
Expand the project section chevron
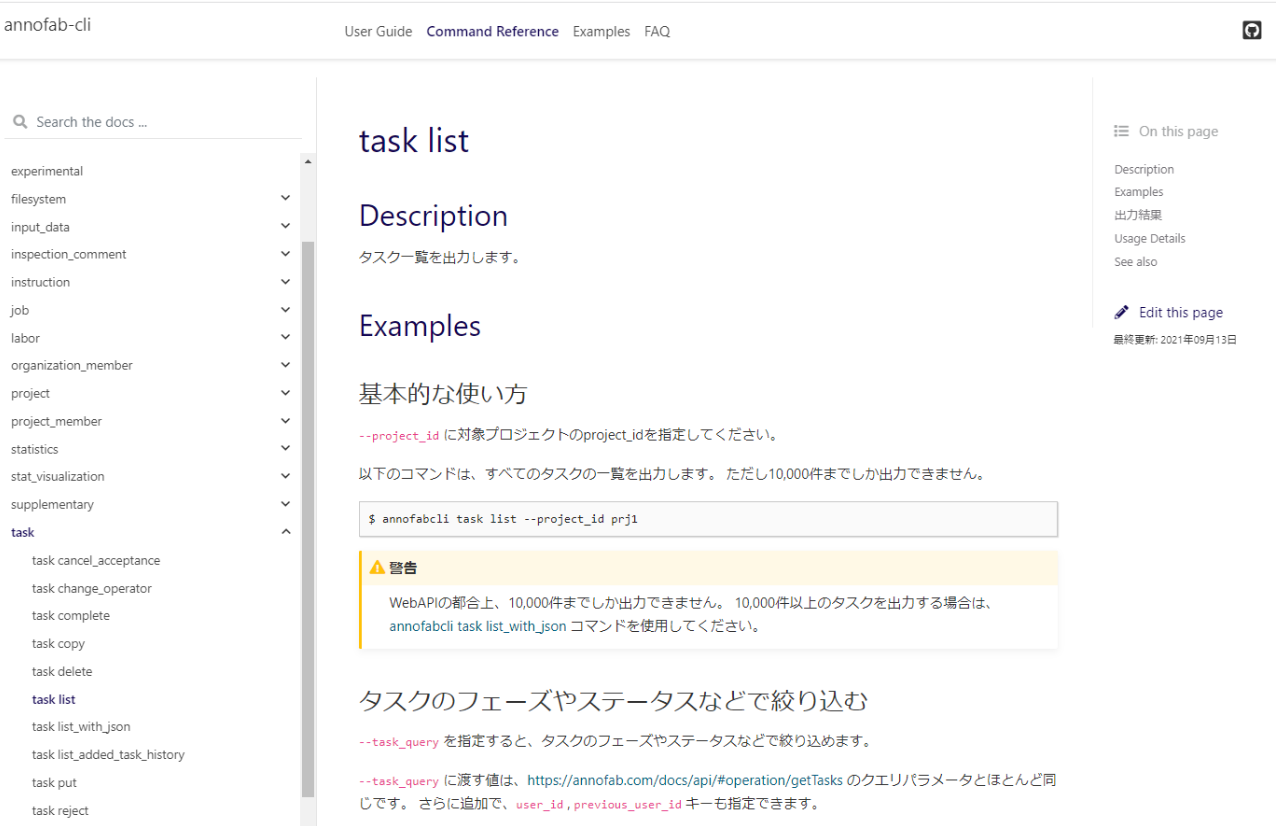[286, 393]
